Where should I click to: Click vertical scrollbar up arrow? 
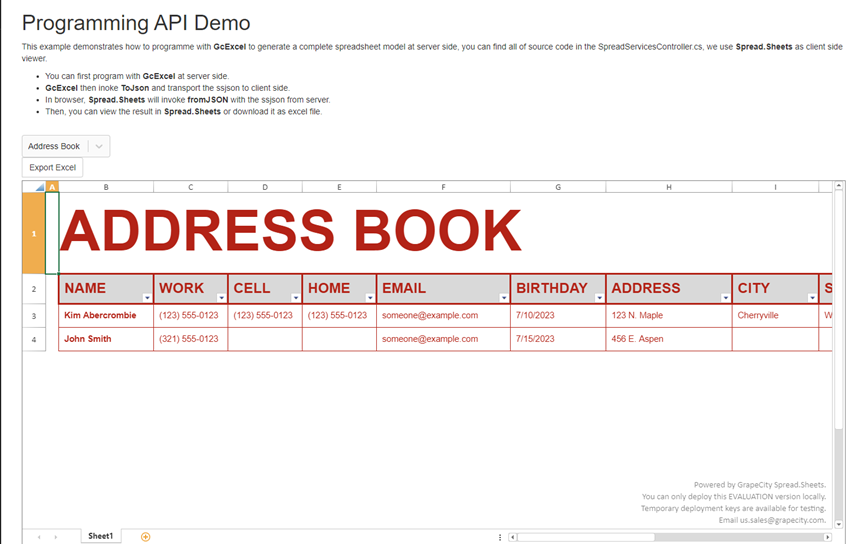839,186
